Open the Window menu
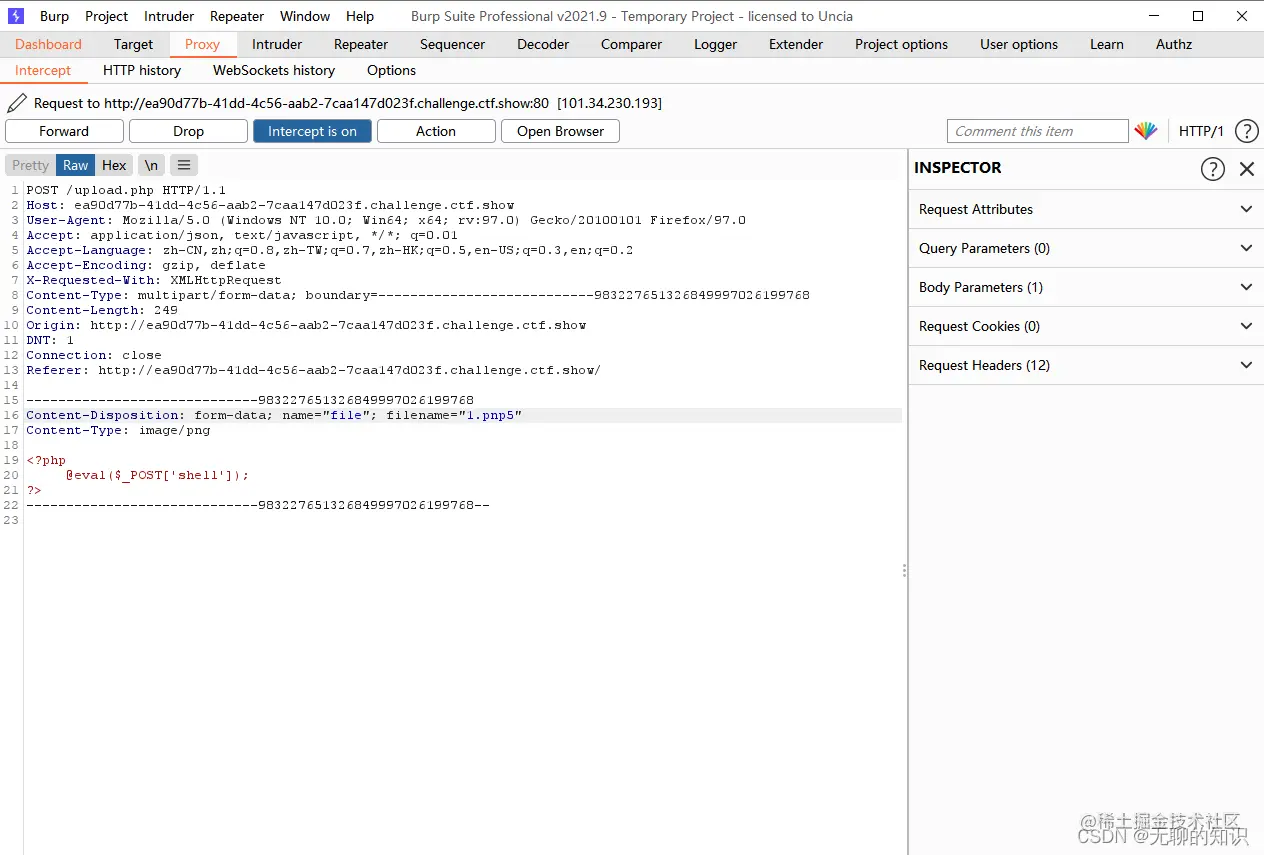 (x=305, y=16)
